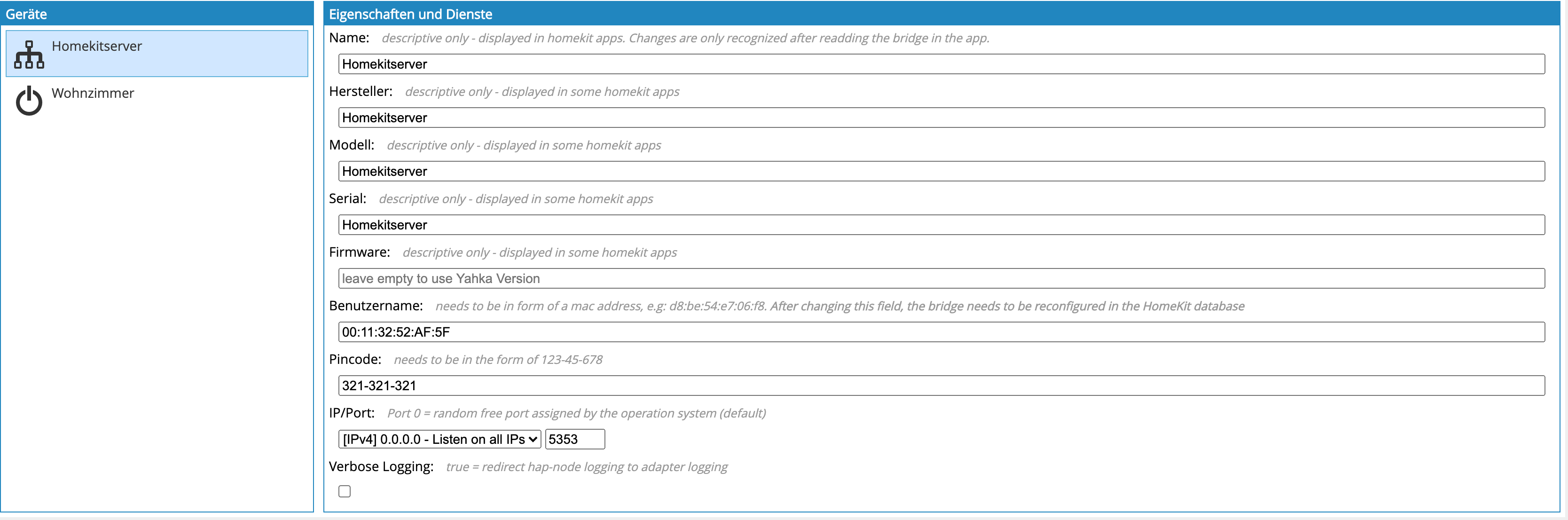Image resolution: width=1568 pixels, height=520 pixels.
Task: Click the Hersteller input field
Action: click(941, 118)
